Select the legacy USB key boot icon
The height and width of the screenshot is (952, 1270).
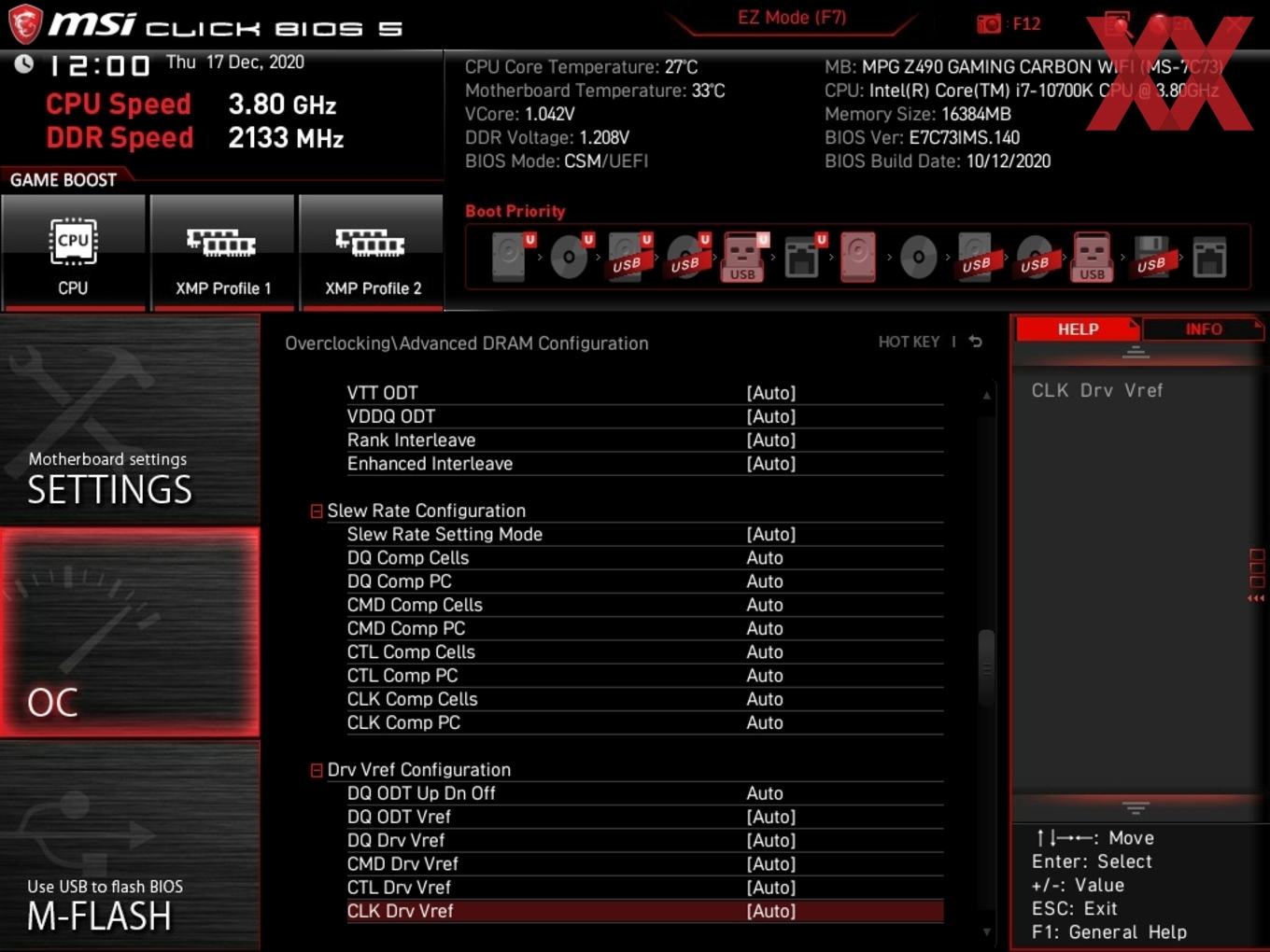(x=1092, y=257)
